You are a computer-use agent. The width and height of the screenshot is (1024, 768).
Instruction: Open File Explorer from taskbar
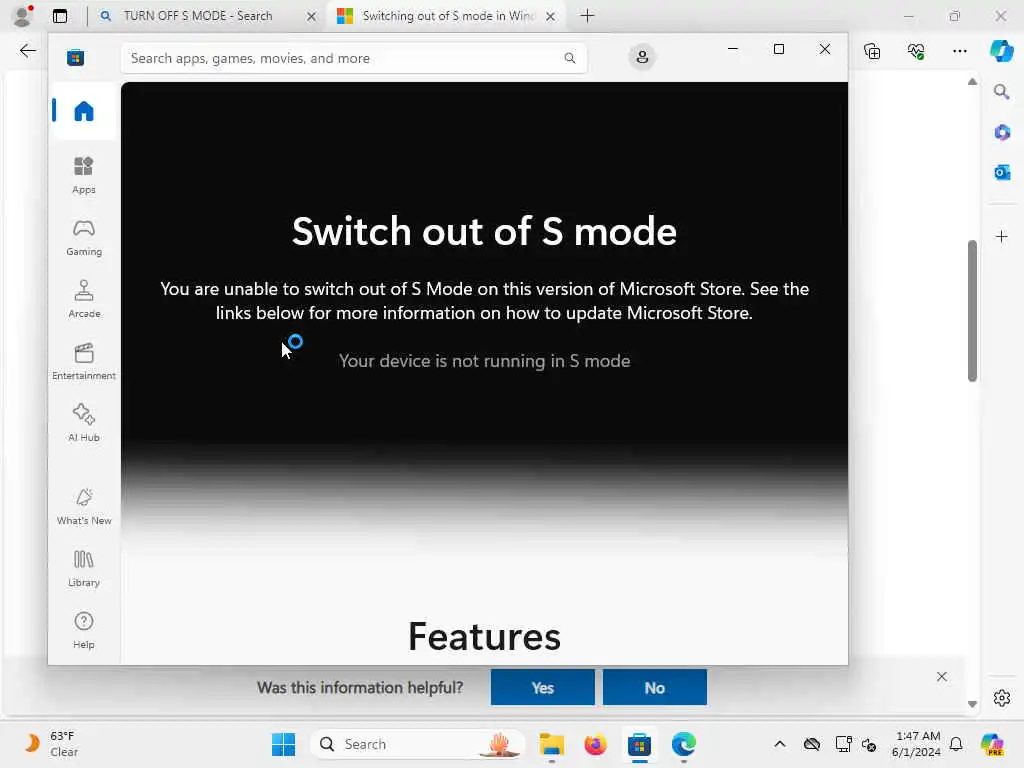551,744
